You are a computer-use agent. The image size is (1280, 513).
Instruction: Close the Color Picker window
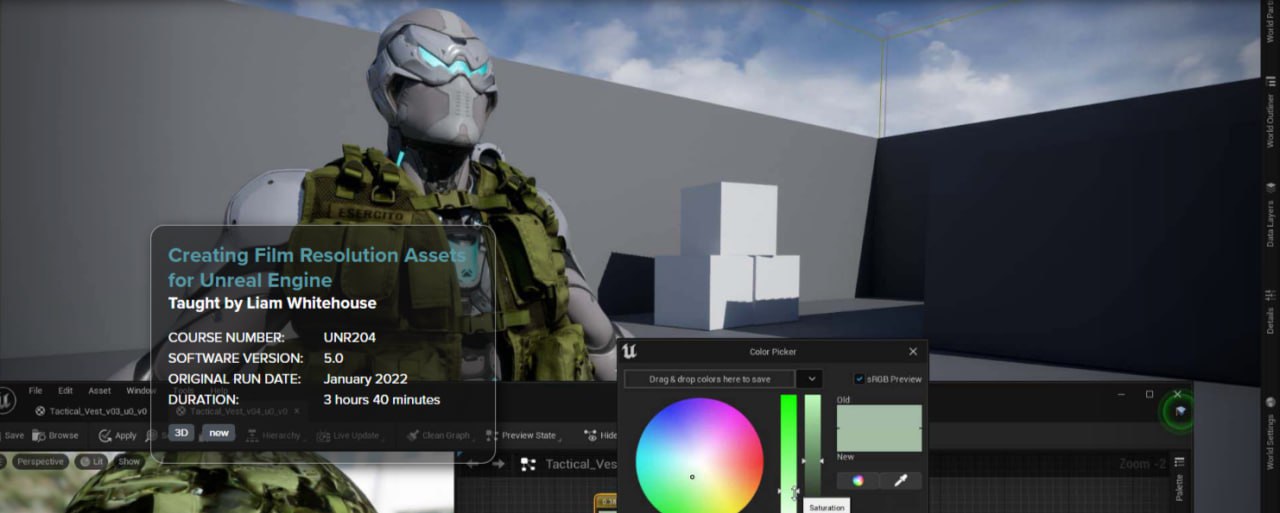click(x=913, y=352)
